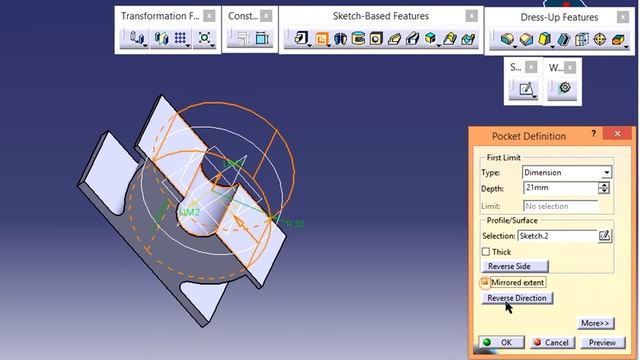Cancel the Pocket Definition dialog

552,342
